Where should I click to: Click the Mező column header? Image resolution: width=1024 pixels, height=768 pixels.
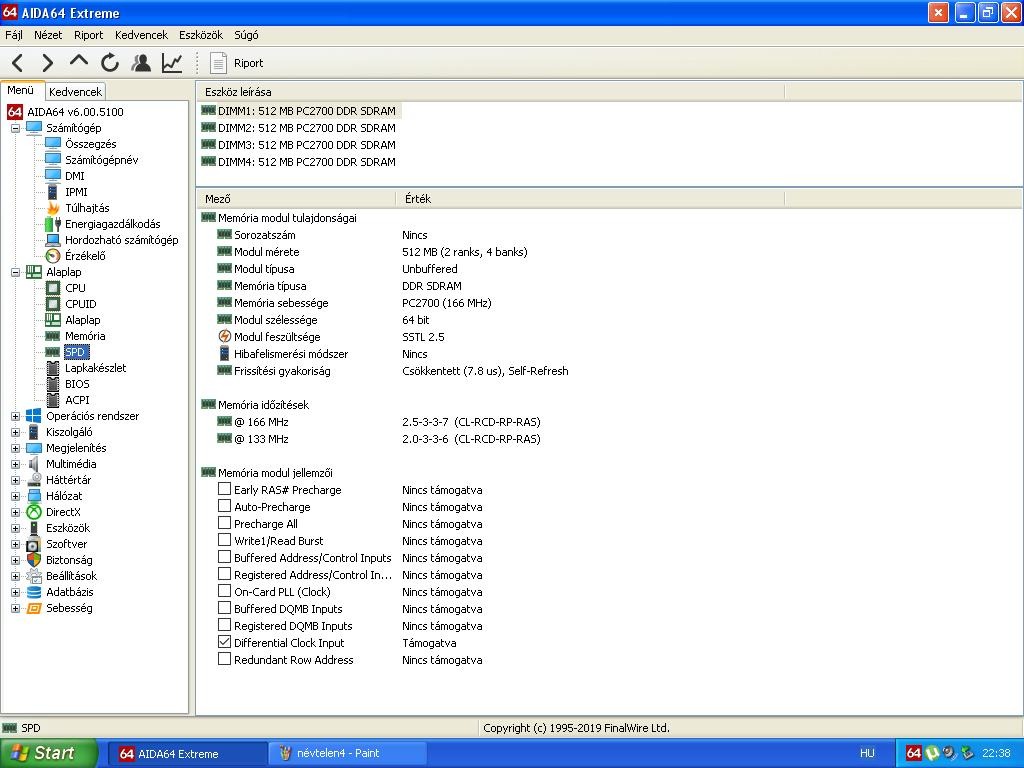coord(296,199)
